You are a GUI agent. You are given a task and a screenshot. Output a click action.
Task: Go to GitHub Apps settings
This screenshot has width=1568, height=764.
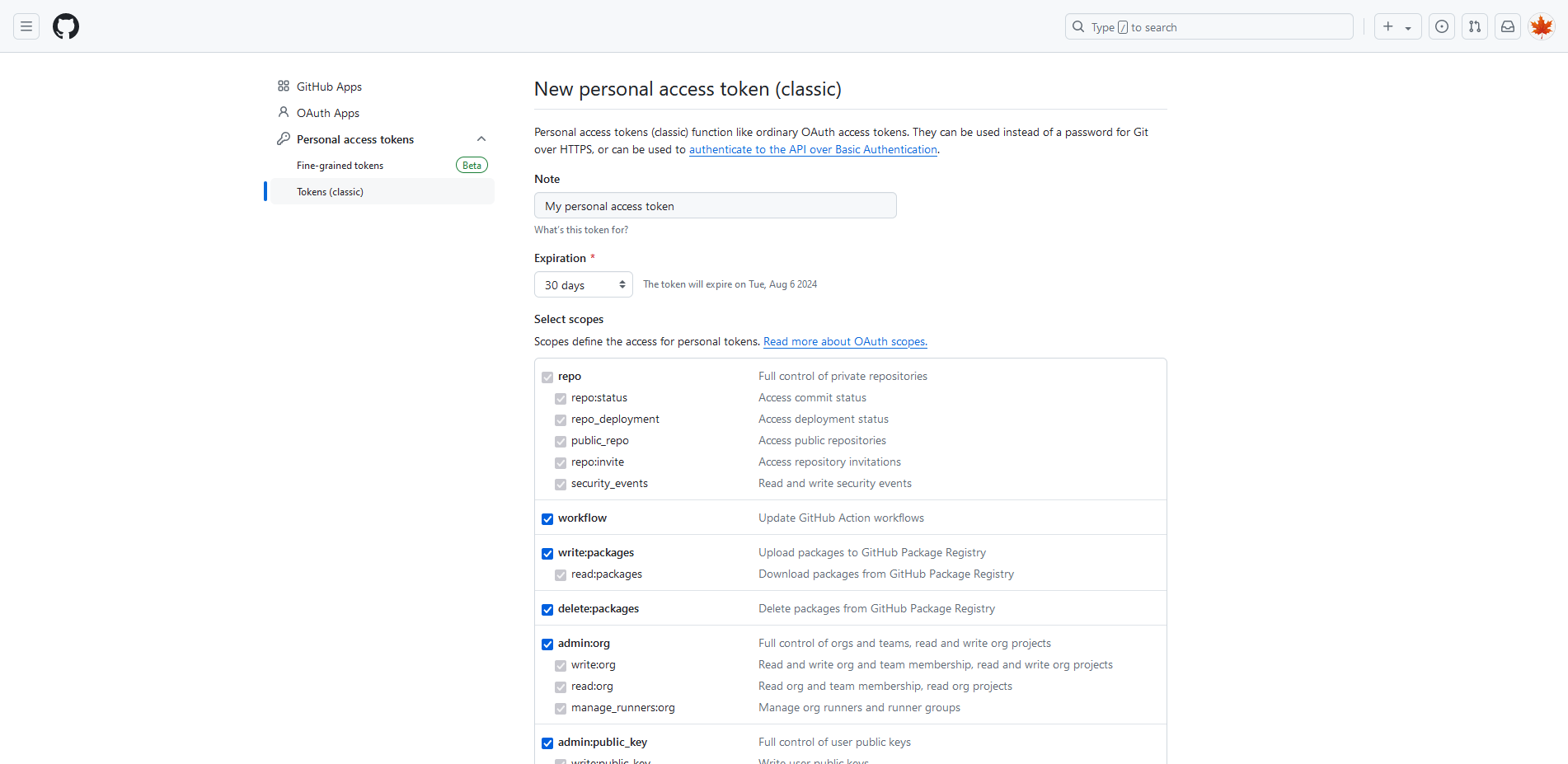click(x=329, y=87)
